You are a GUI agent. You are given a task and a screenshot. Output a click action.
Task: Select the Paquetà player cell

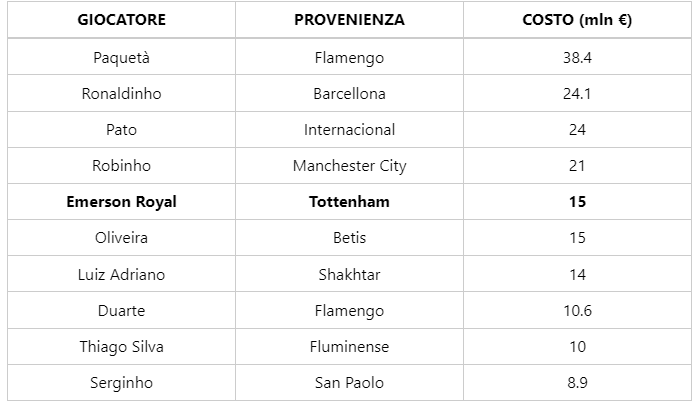click(x=121, y=57)
